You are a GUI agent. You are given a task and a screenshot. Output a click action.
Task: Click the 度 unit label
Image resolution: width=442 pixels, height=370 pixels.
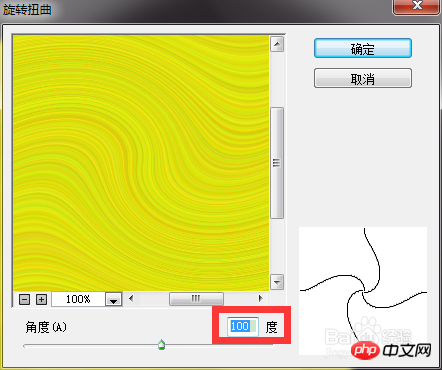tap(271, 327)
